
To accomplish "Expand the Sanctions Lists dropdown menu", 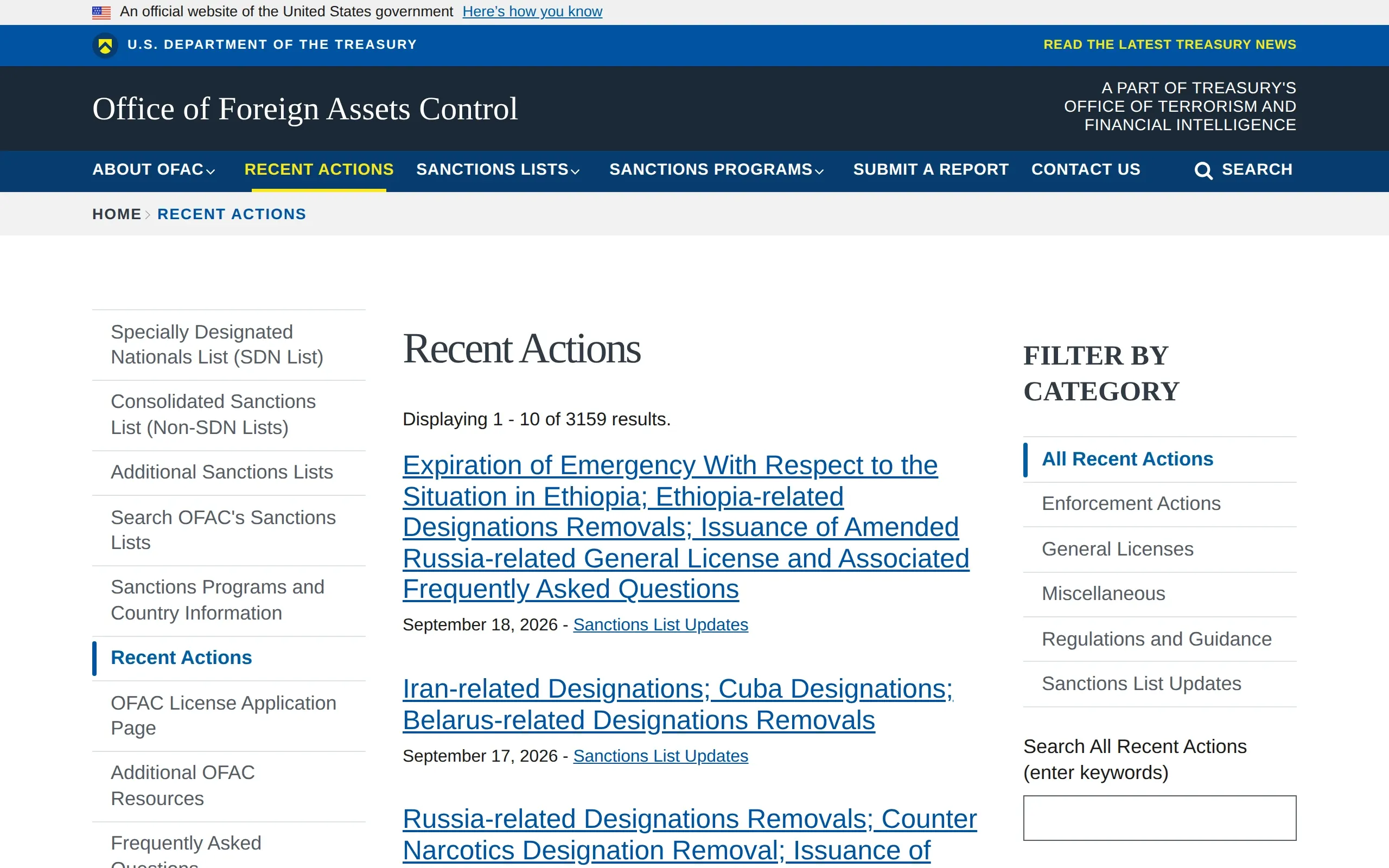I will tap(498, 169).
